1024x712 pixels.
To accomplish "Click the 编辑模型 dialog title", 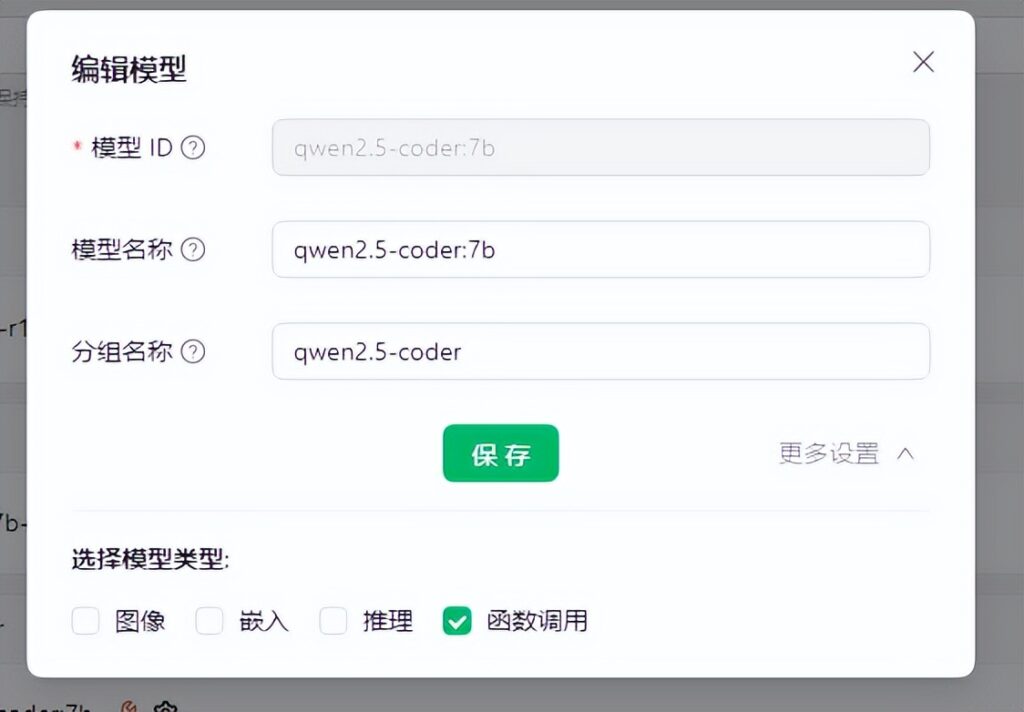I will [x=129, y=69].
